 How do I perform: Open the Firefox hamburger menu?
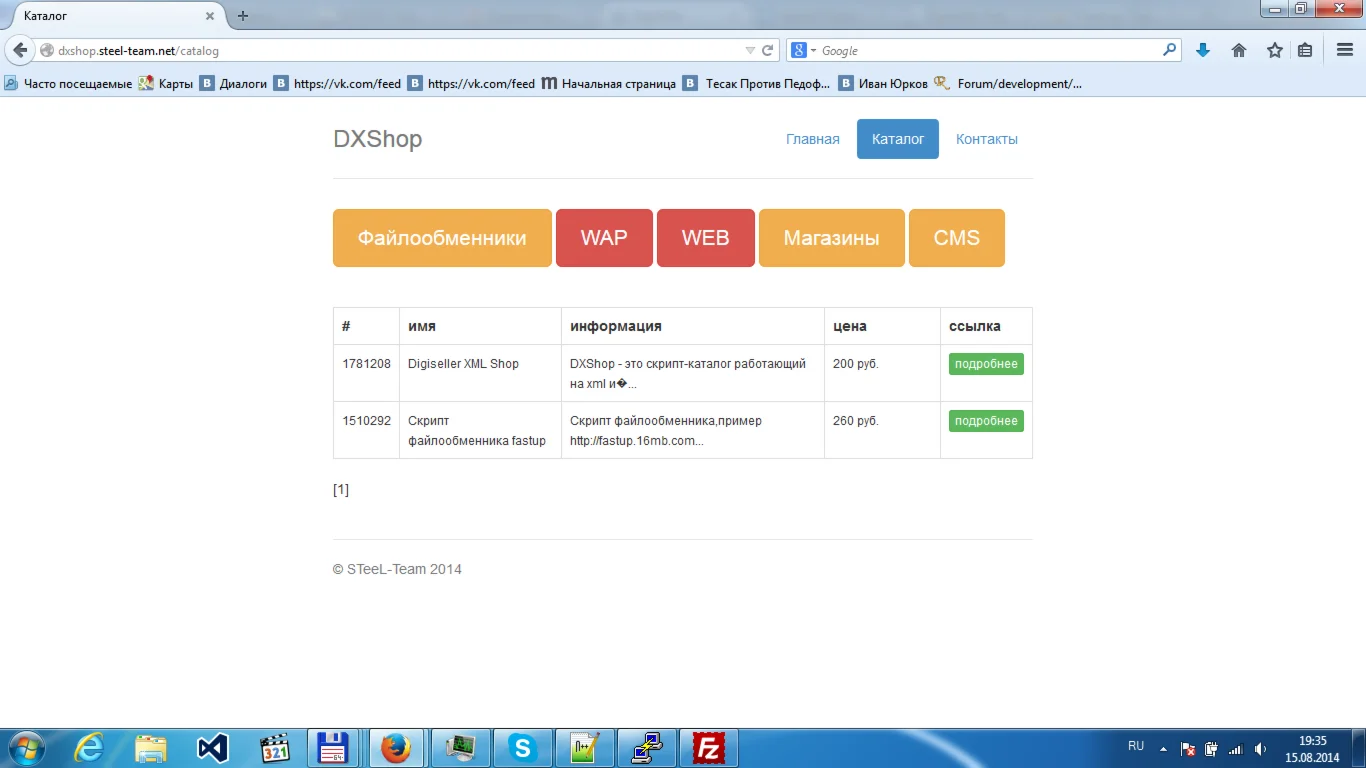(1343, 49)
